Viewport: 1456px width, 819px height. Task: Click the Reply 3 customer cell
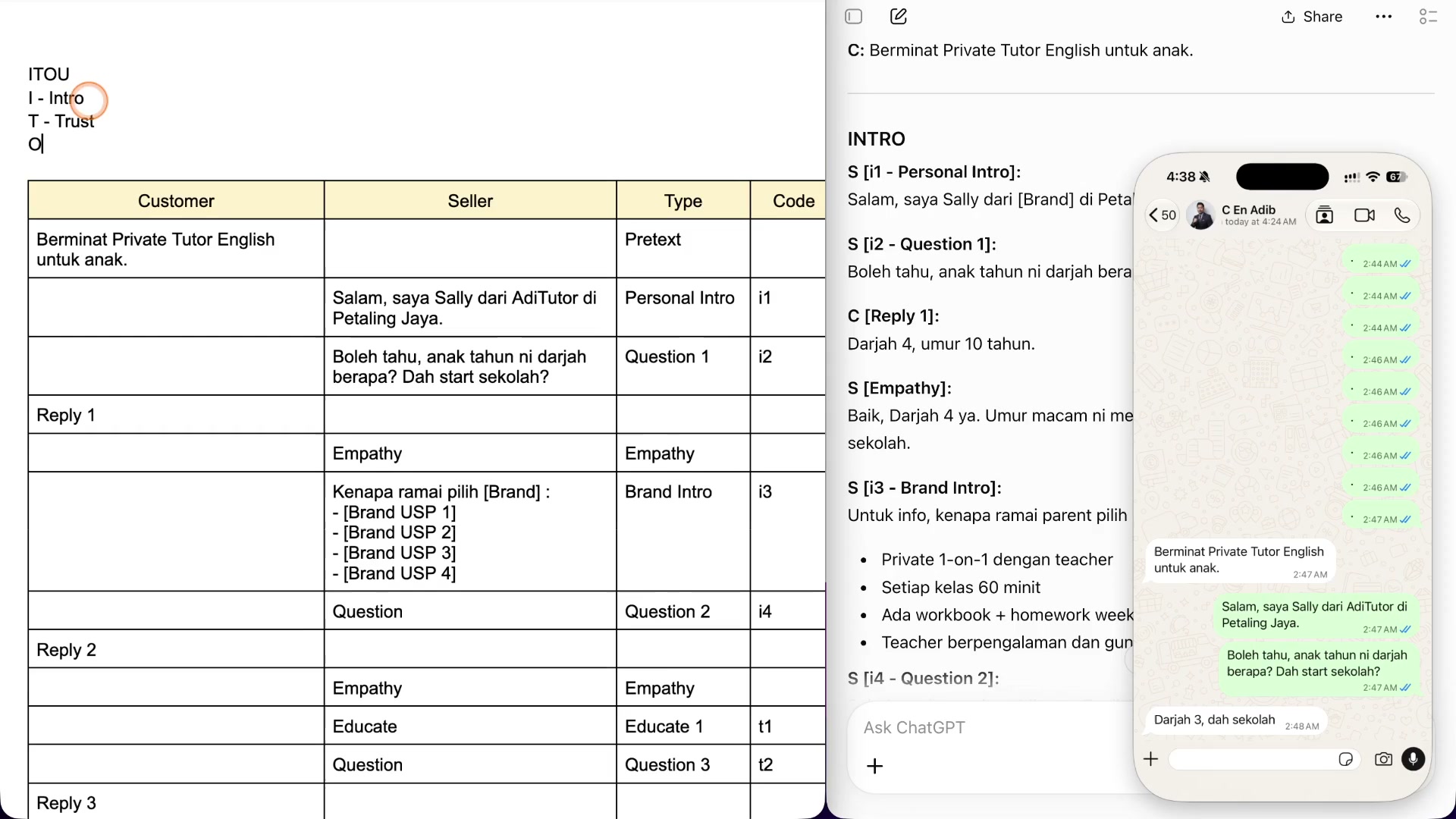pyautogui.click(x=176, y=802)
